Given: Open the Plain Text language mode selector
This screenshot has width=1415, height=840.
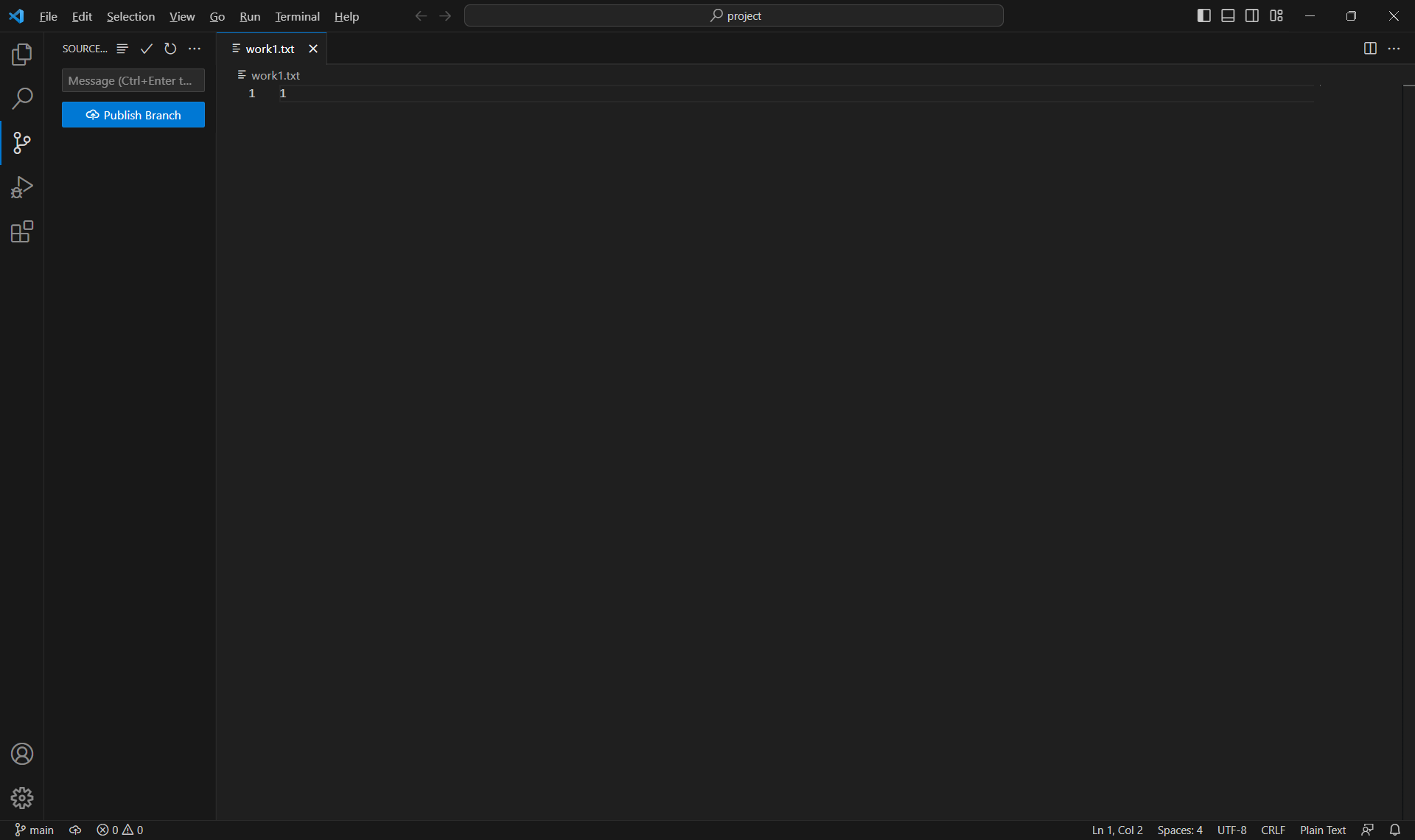Looking at the screenshot, I should pyautogui.click(x=1322, y=830).
